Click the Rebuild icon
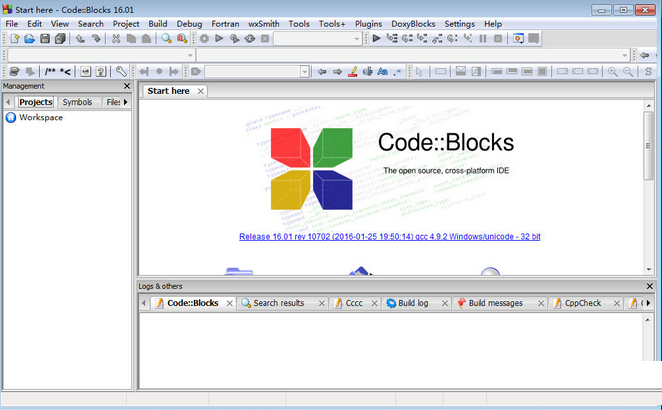Screen dimensions: 662x410 [x=250, y=39]
